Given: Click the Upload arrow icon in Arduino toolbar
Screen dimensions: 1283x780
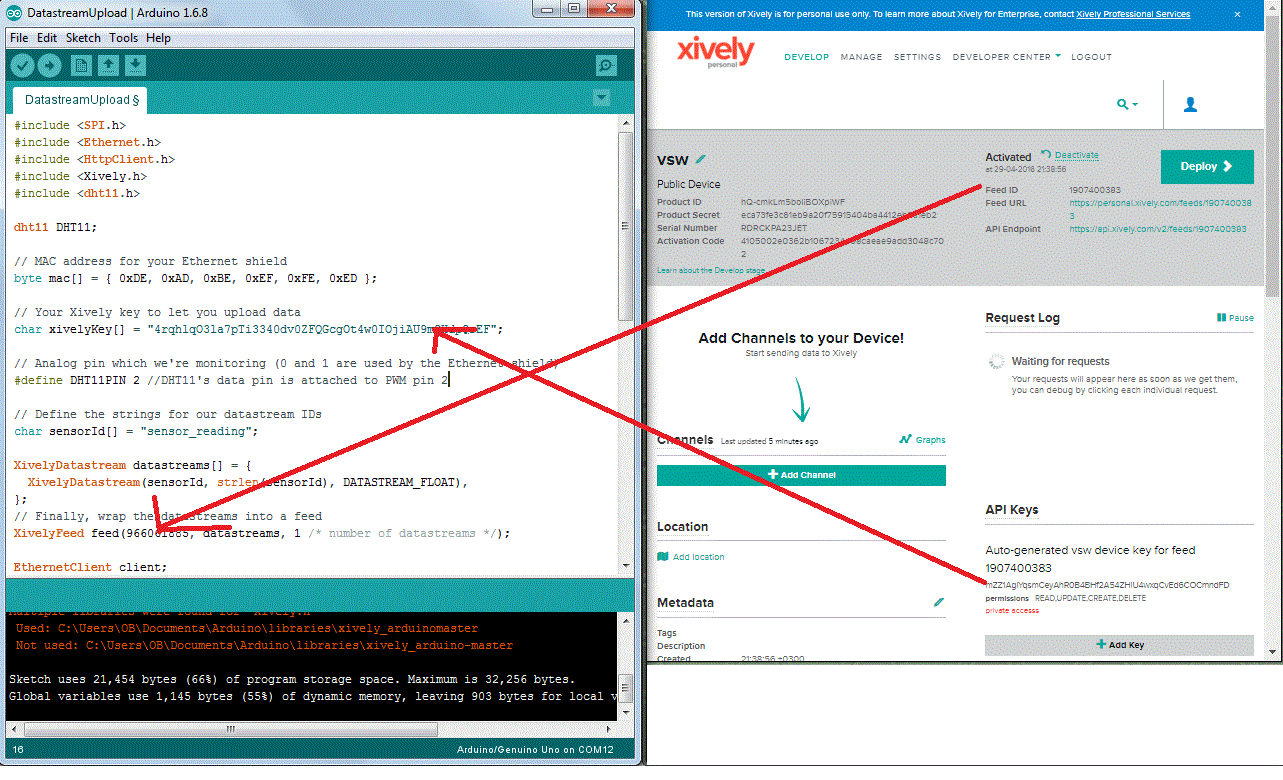Looking at the screenshot, I should [x=49, y=66].
